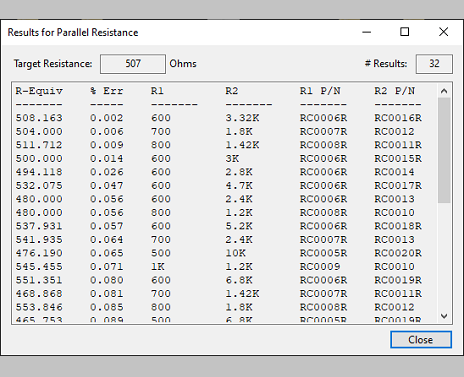The image size is (464, 377).
Task: Click the % Err column header
Action: point(107,91)
